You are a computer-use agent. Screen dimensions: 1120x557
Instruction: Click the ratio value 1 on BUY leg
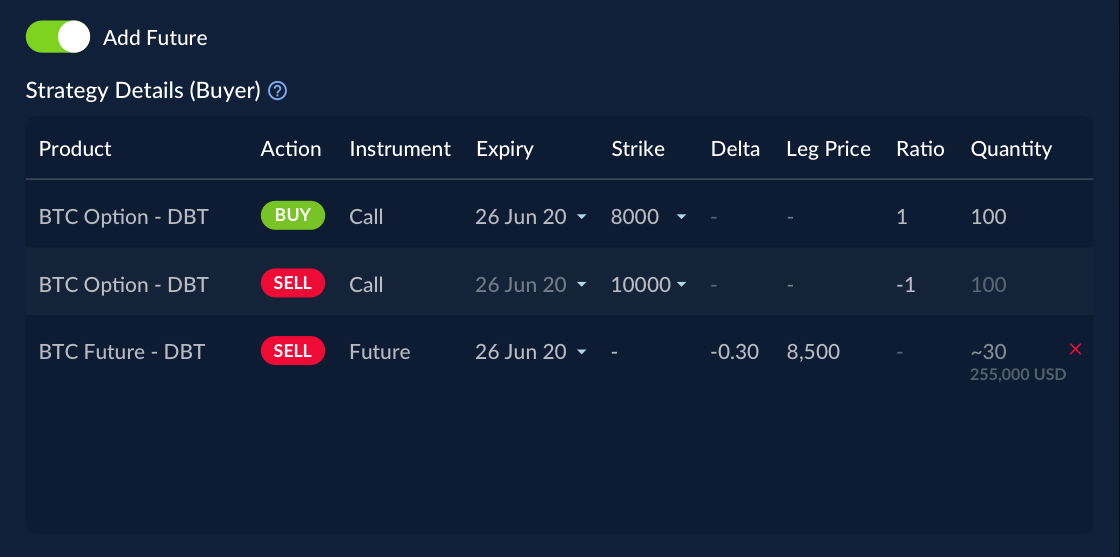pyautogui.click(x=902, y=217)
